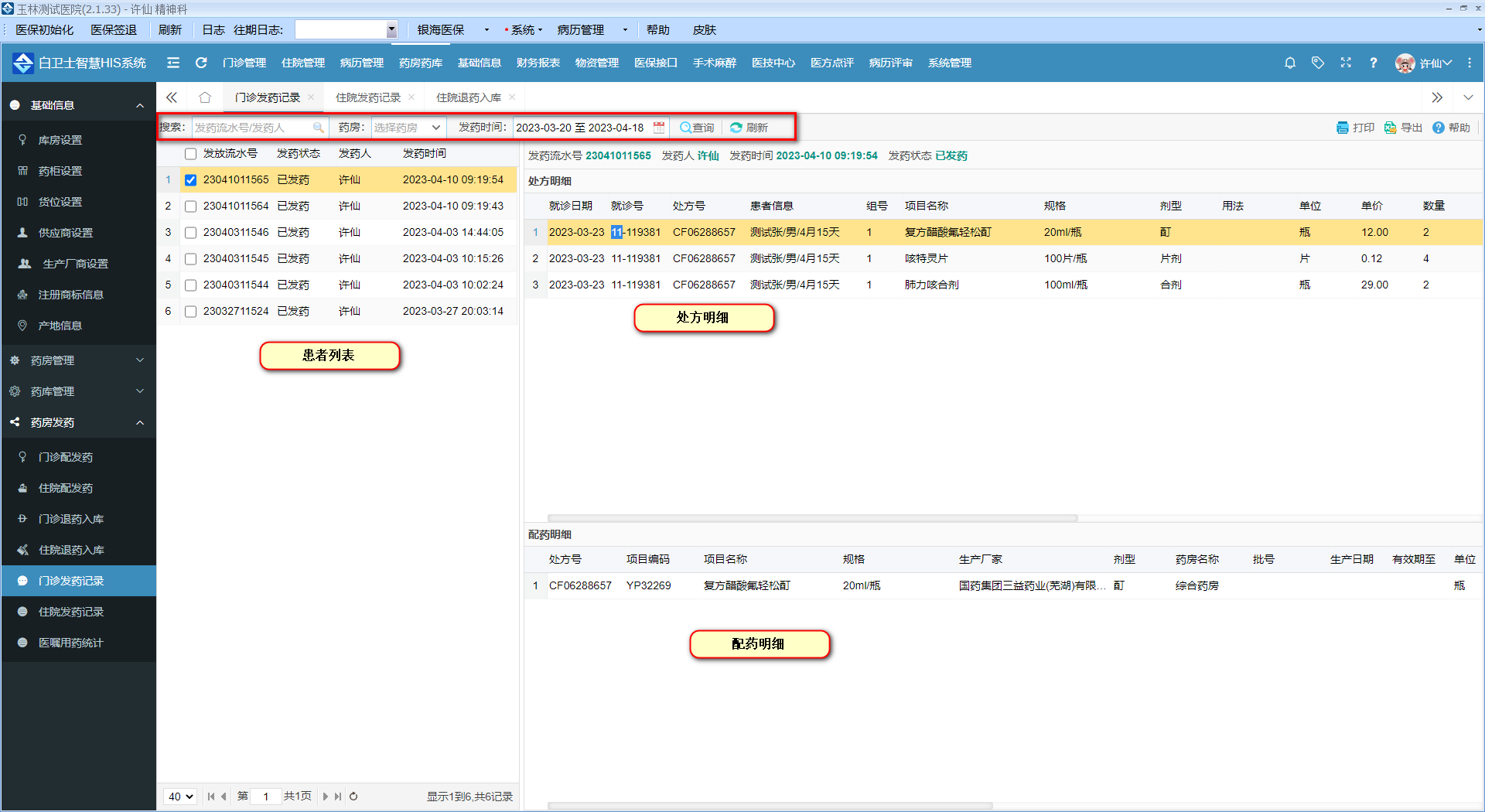This screenshot has height=812, width=1485.
Task: Close the 门诊发药记录 tab
Action: coord(311,97)
